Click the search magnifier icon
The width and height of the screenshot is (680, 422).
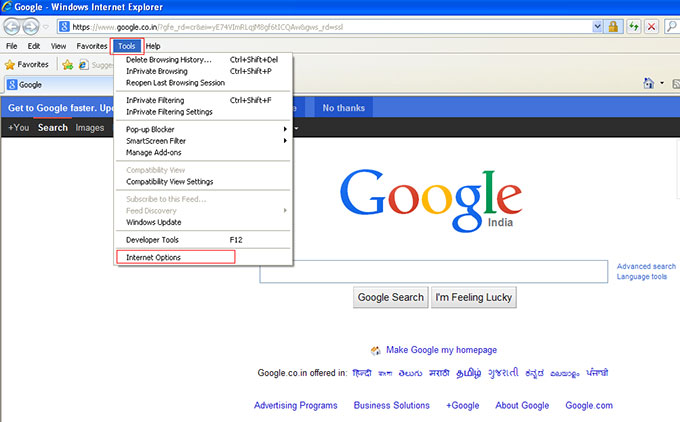[672, 27]
